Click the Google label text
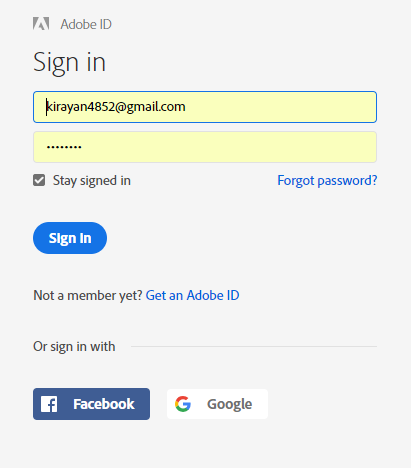 coord(229,404)
